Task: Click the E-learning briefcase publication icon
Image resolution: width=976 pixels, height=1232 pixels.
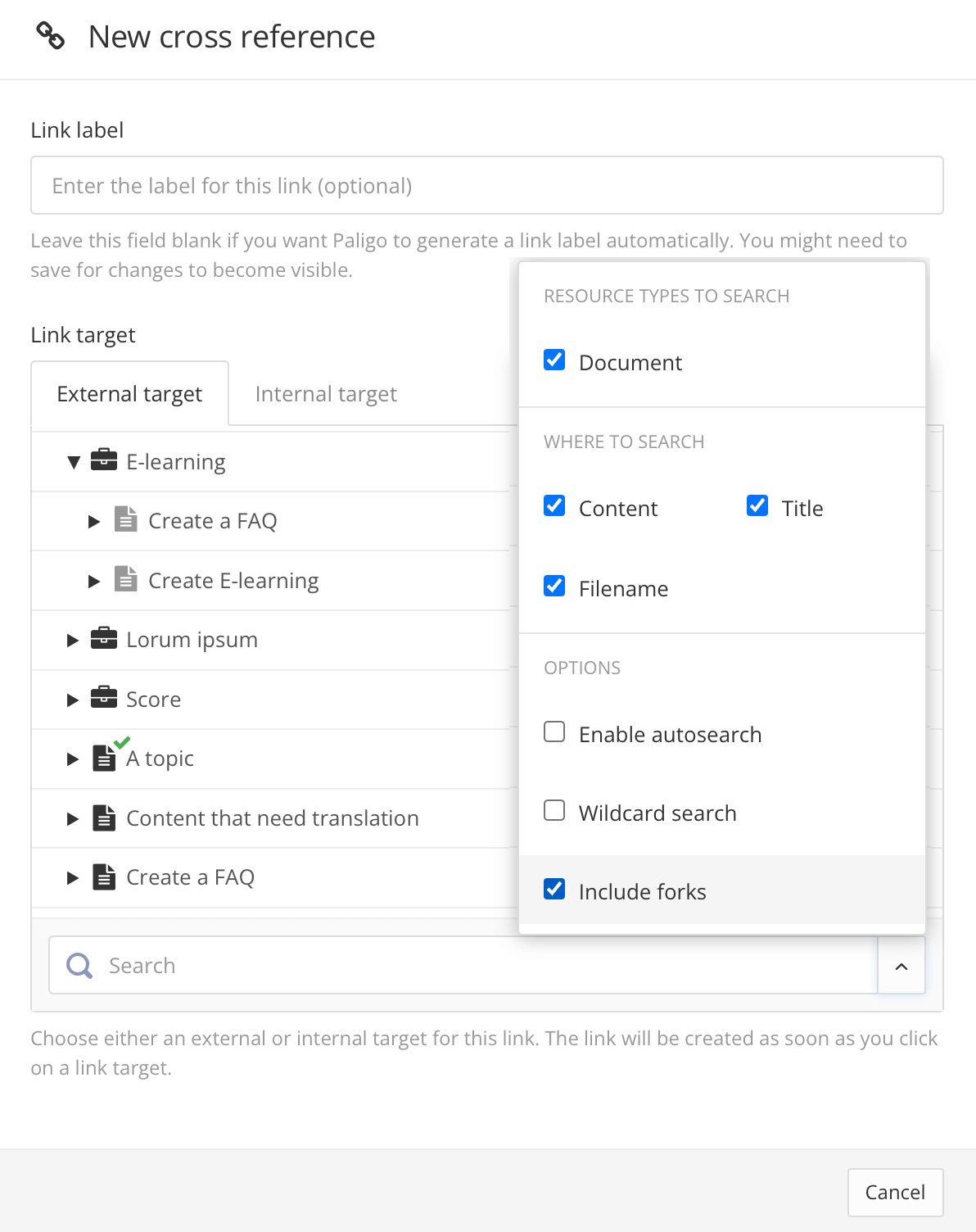Action: pyautogui.click(x=103, y=460)
